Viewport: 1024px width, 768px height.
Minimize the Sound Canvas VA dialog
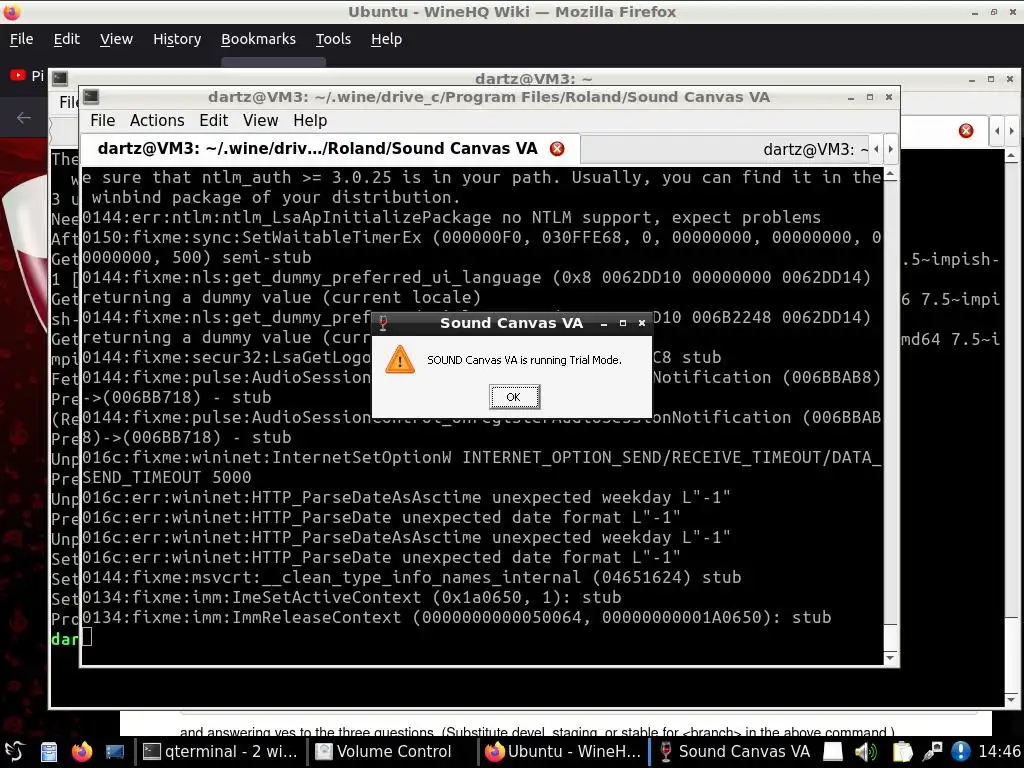pos(604,323)
